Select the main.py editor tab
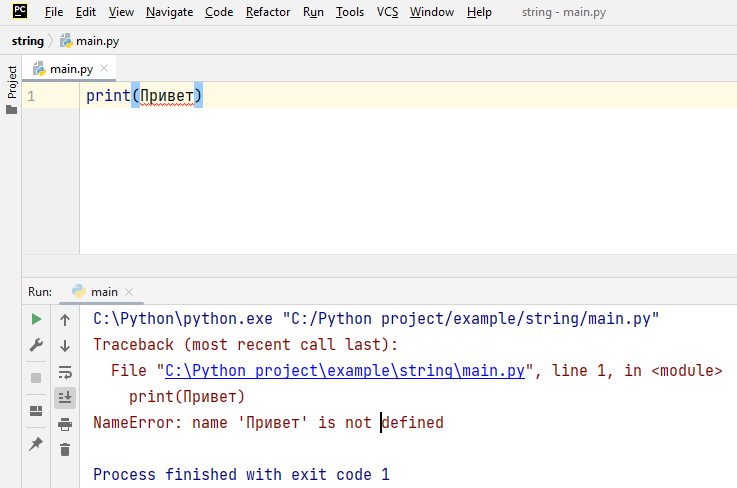 point(70,69)
